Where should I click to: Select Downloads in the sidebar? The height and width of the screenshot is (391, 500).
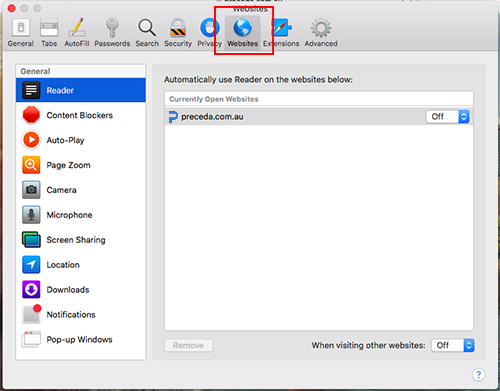click(81, 290)
